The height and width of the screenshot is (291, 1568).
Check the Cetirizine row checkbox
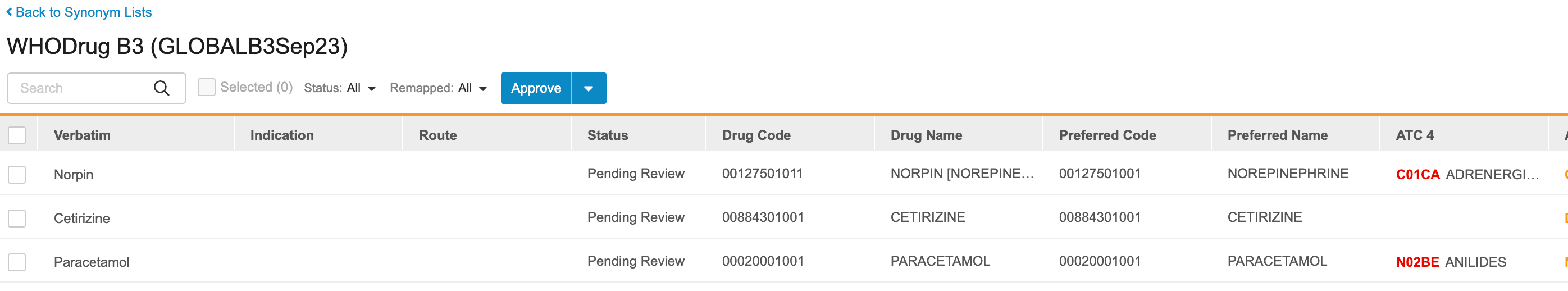coord(17,219)
